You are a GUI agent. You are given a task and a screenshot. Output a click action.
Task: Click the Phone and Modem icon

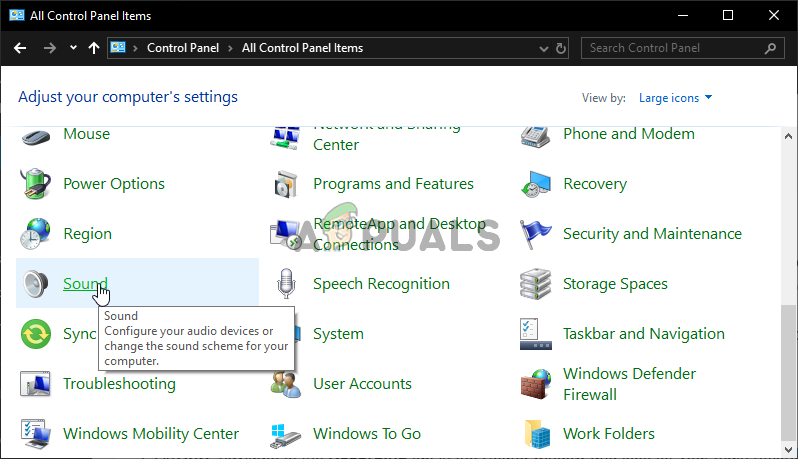[536, 134]
